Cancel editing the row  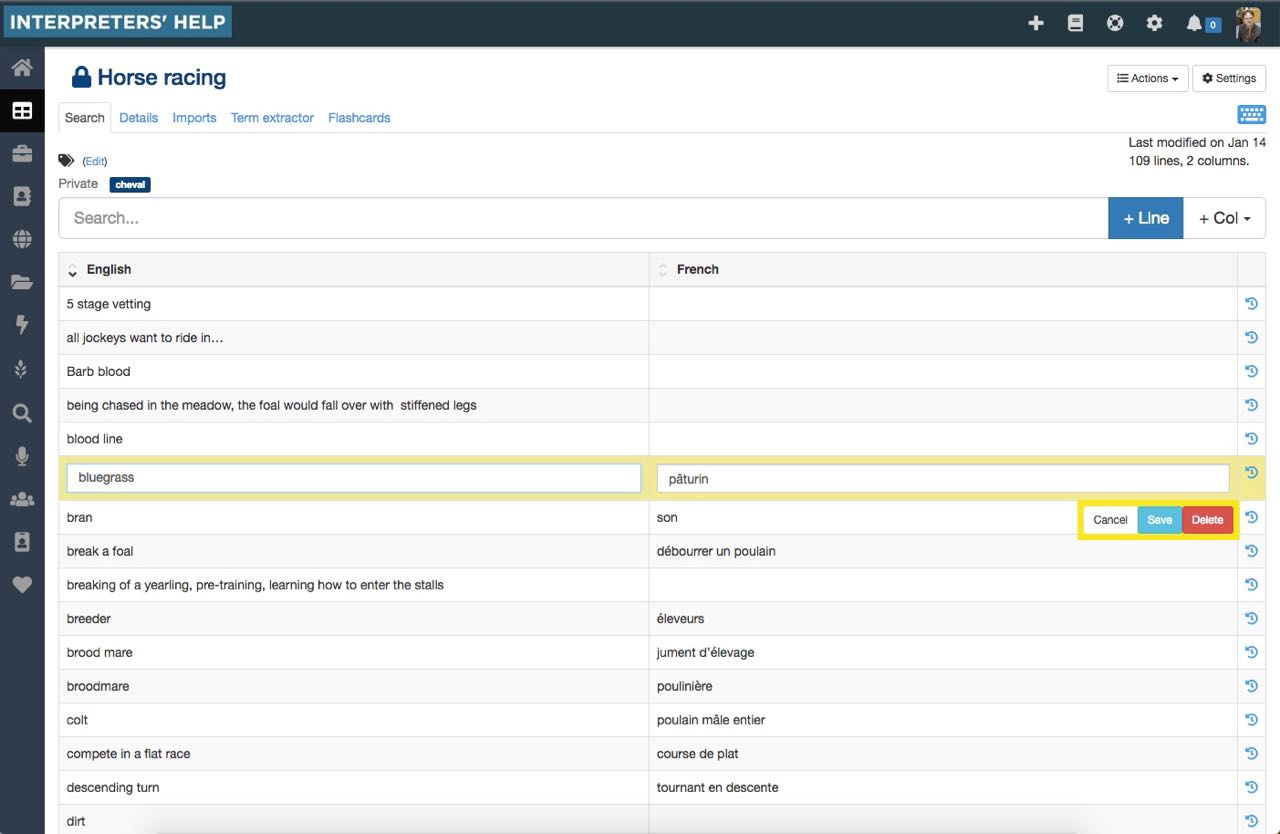[1110, 520]
